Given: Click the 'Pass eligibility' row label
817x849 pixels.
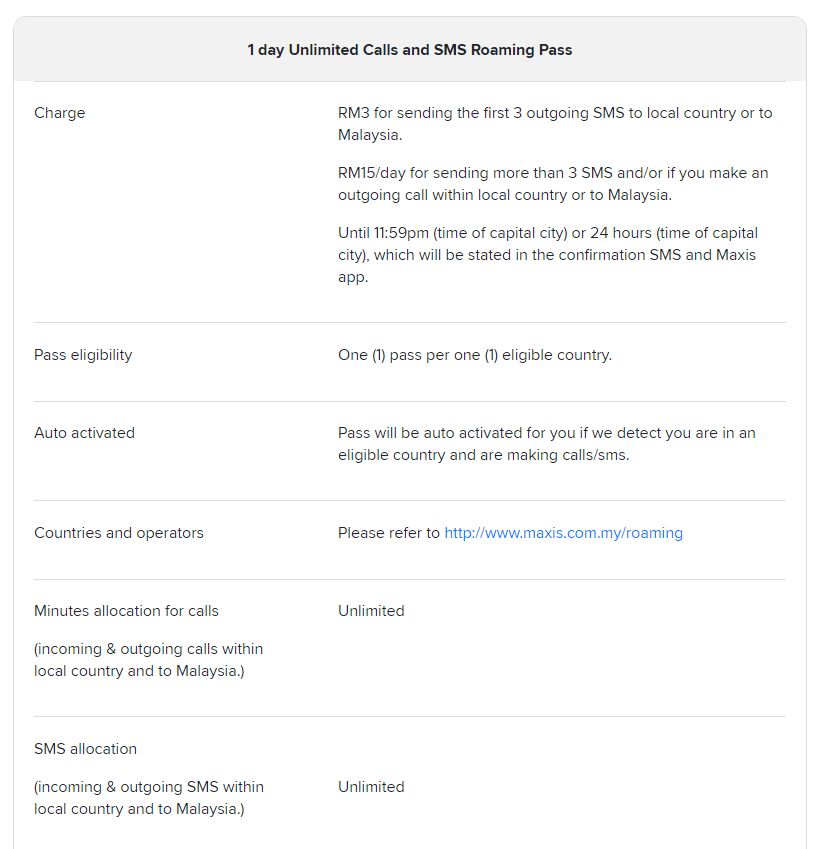Looking at the screenshot, I should [83, 355].
